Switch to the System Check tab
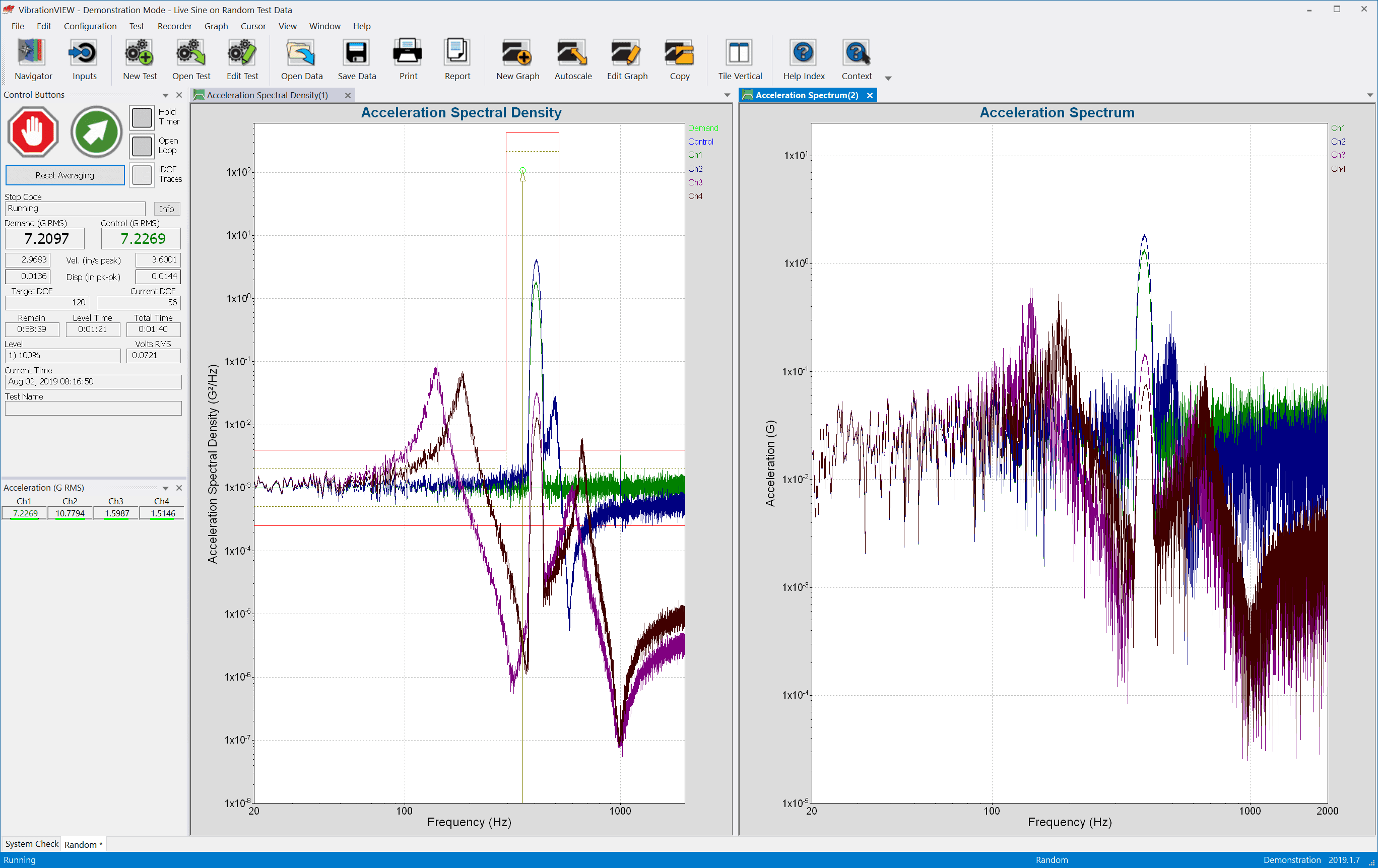This screenshot has height=868, width=1378. point(31,843)
